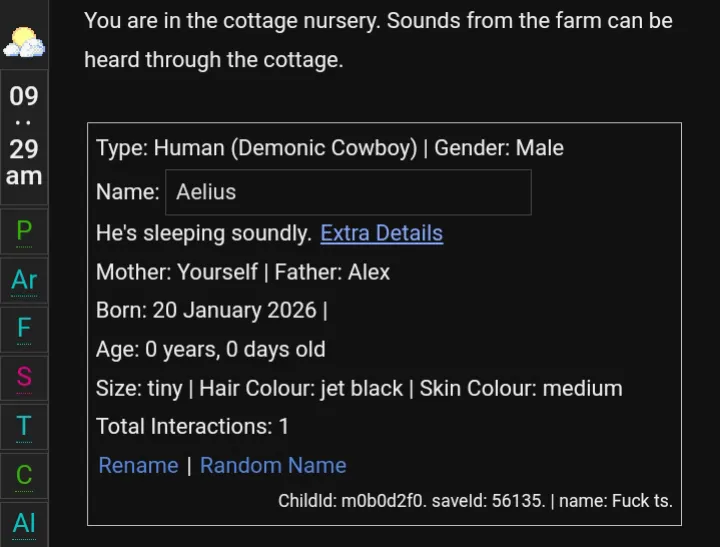The width and height of the screenshot is (720, 547).
Task: Click the Born: 20 January 2026 text
Action: click(x=211, y=310)
